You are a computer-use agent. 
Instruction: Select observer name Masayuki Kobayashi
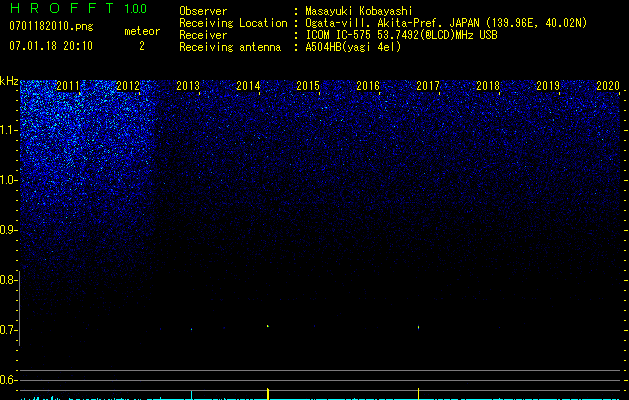pos(359,11)
